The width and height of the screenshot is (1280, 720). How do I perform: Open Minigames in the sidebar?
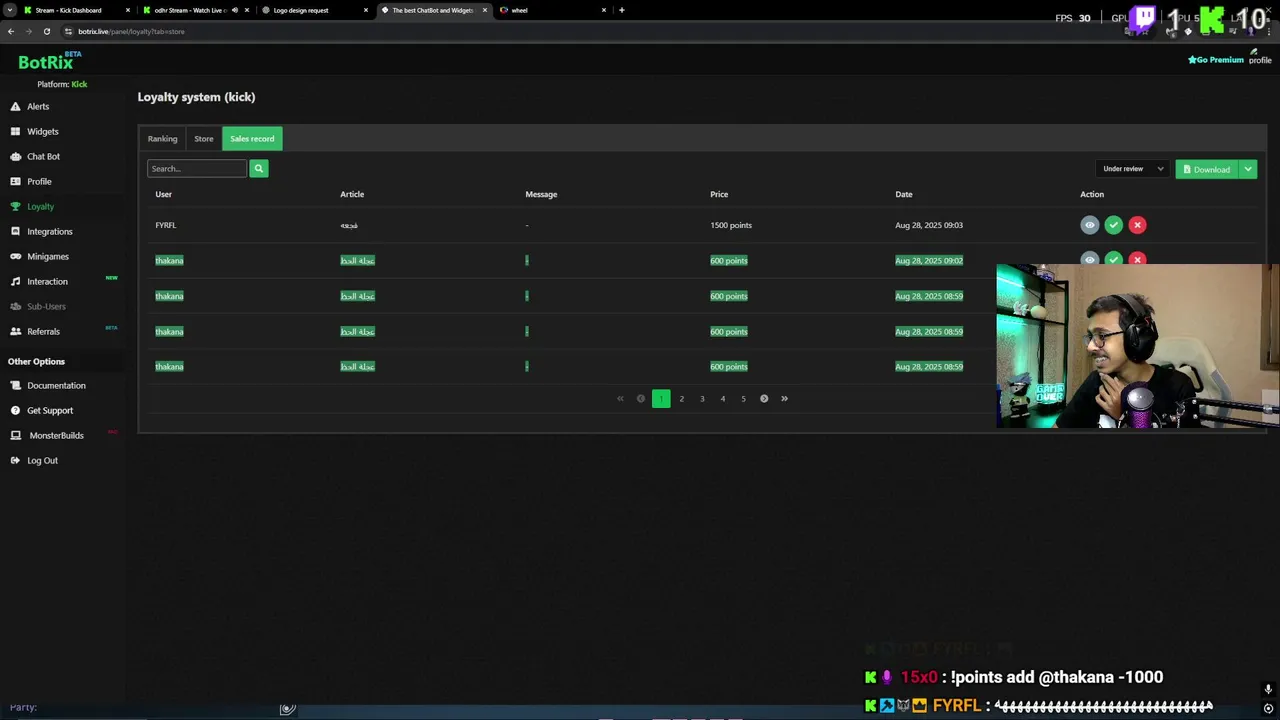click(x=48, y=256)
